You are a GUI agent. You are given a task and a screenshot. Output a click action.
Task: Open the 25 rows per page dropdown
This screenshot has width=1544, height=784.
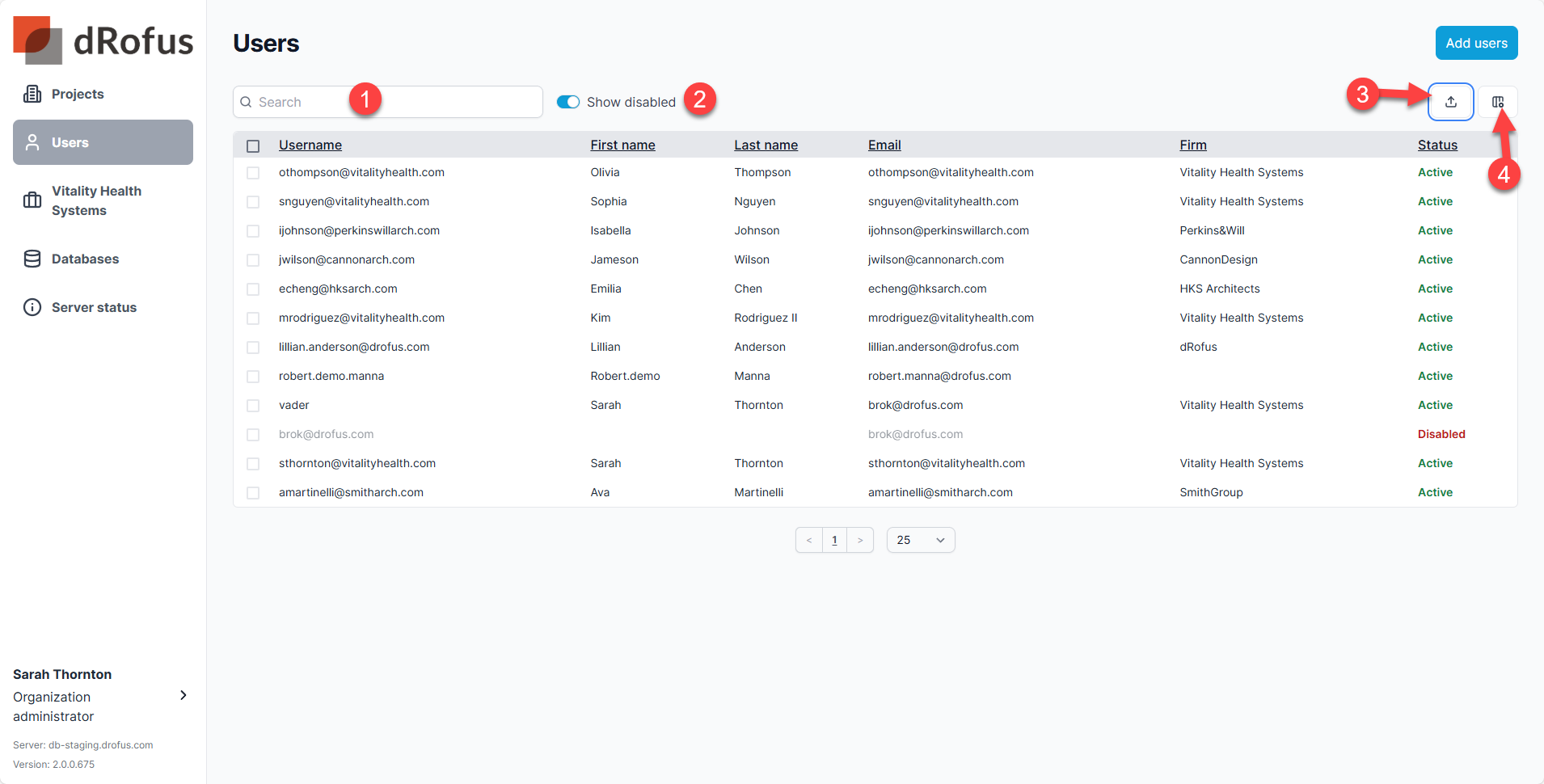pos(920,540)
